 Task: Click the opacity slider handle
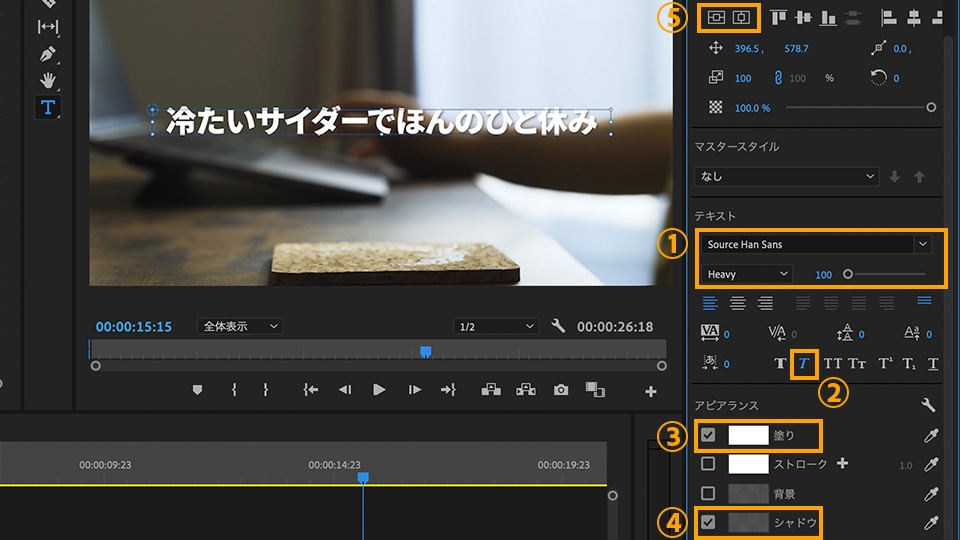[x=931, y=107]
